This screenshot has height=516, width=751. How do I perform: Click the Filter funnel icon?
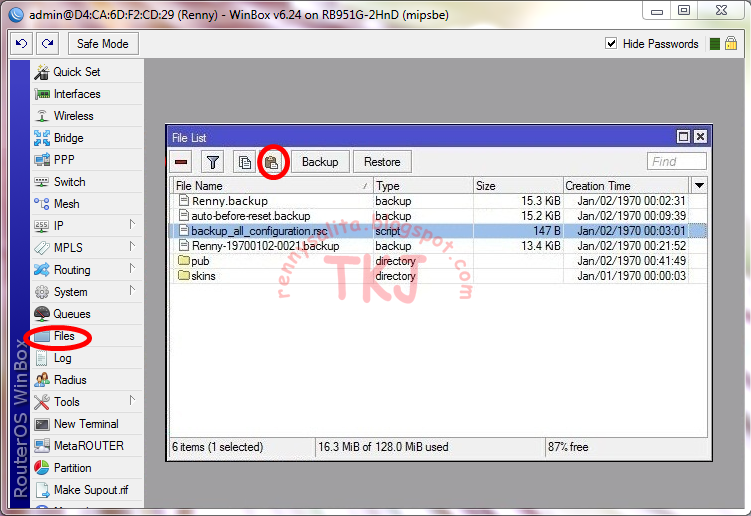(213, 162)
